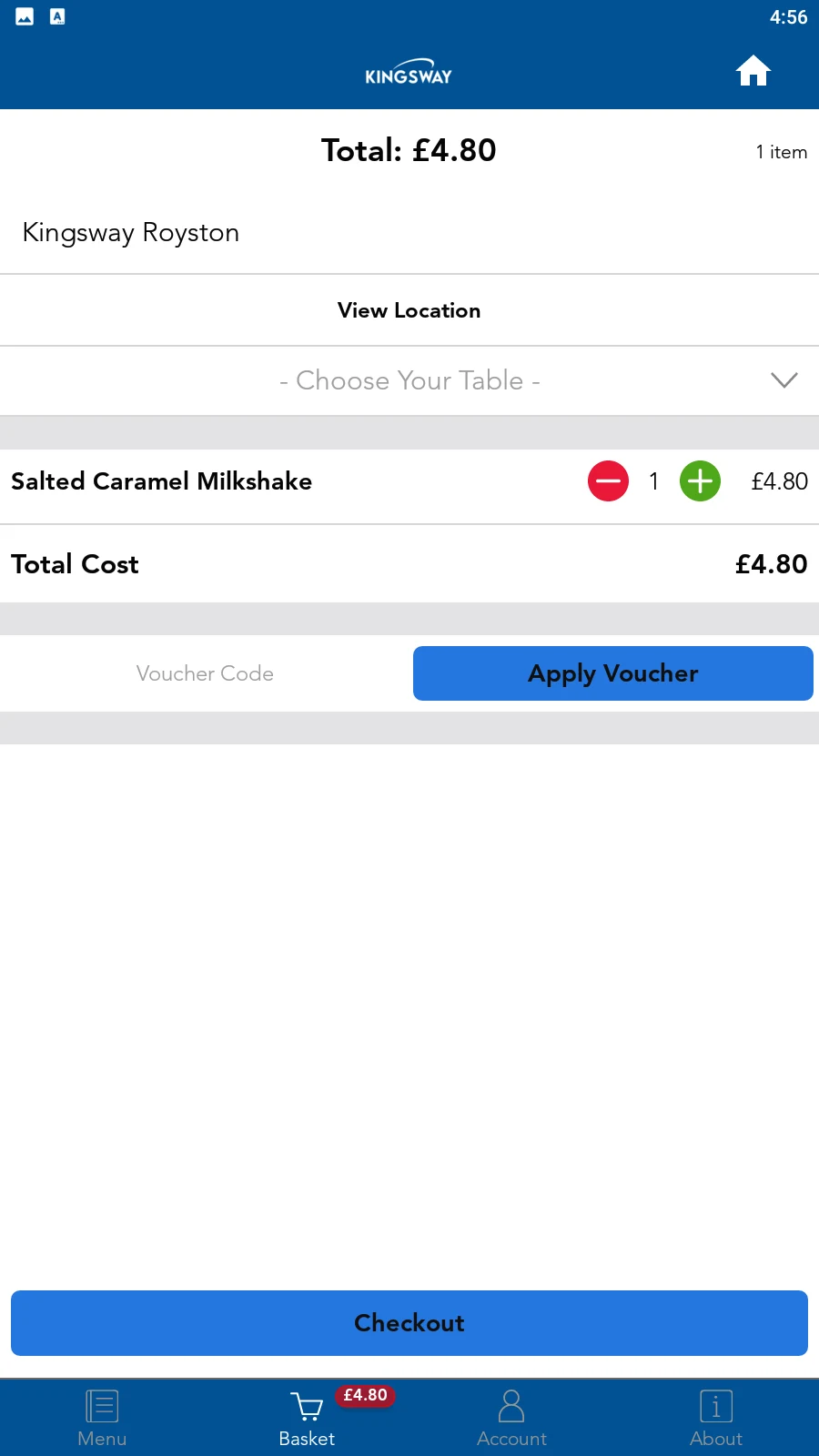
Task: Click View Location link
Action: 409,310
